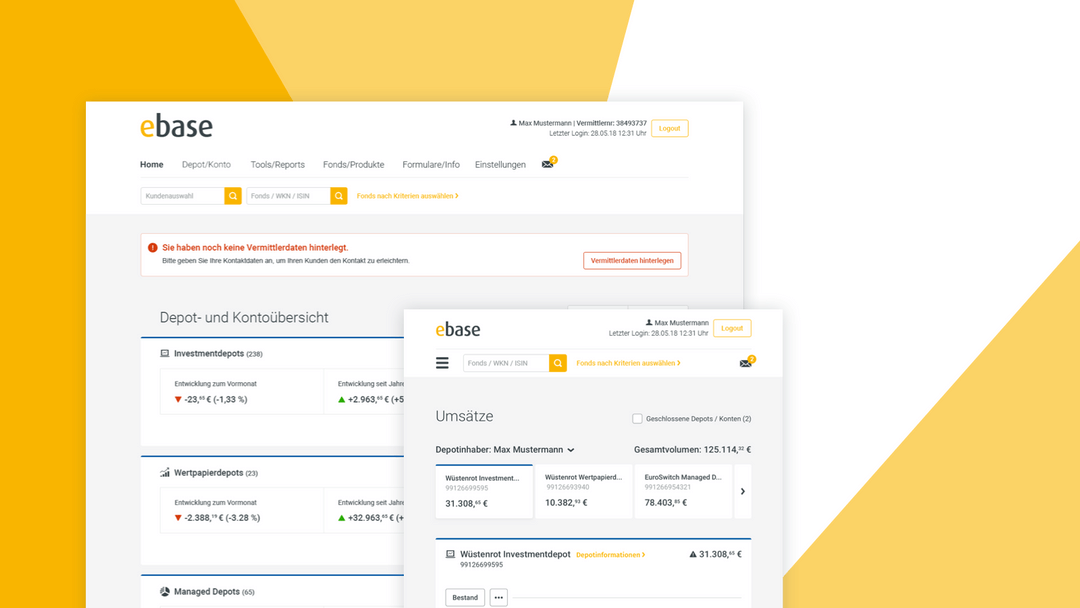The image size is (1080, 608).
Task: Click the Logout button in the desktop header
Action: (x=669, y=128)
